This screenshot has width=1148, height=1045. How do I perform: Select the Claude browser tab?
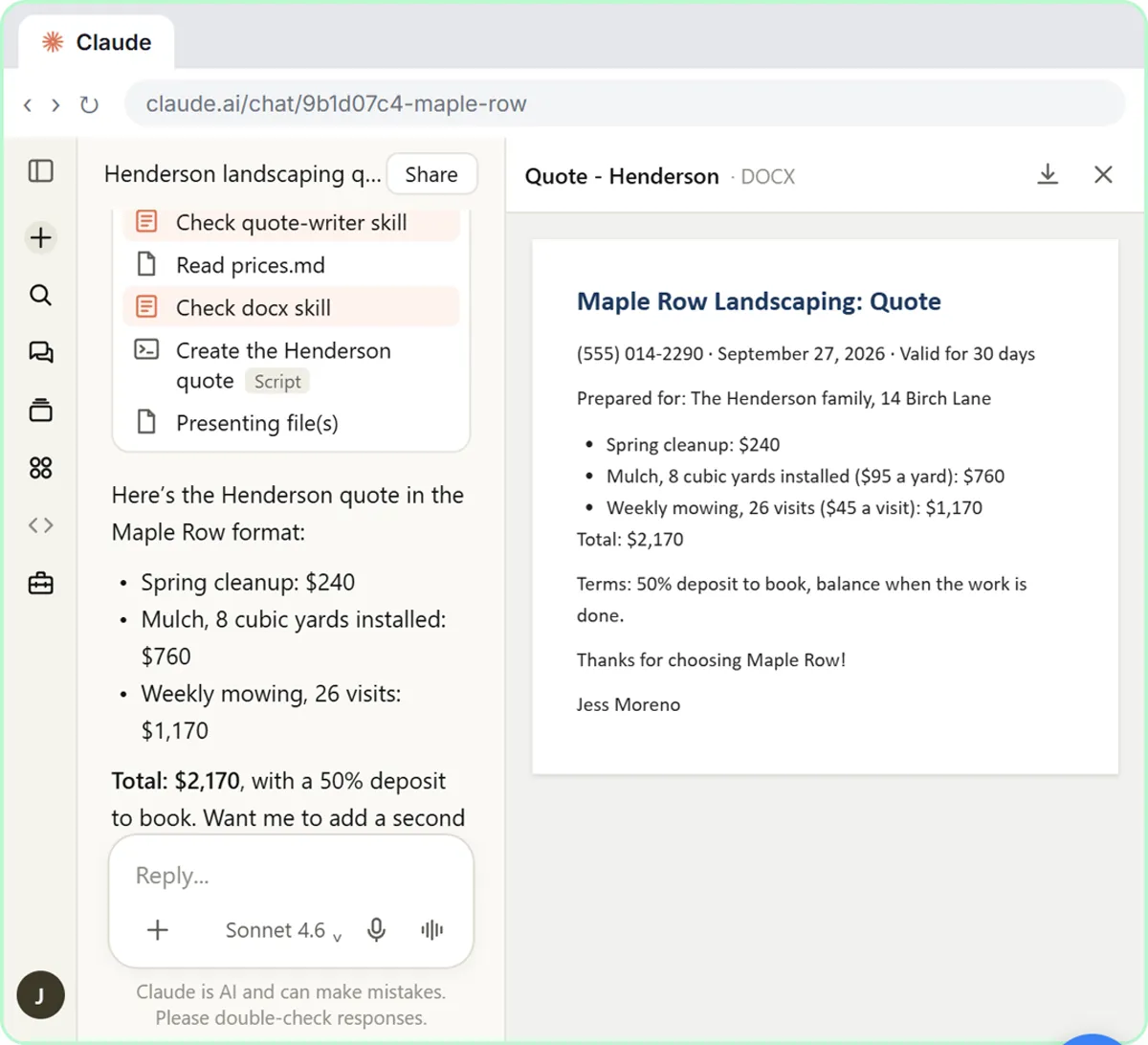[x=97, y=42]
